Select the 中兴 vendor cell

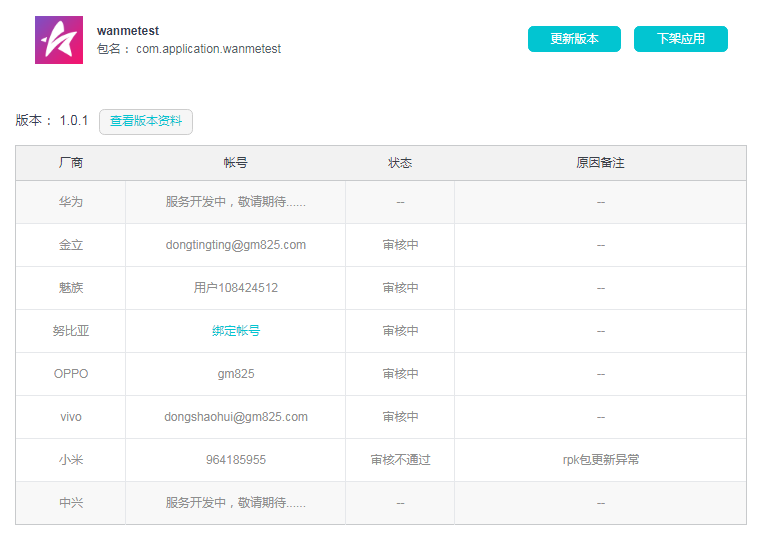(x=71, y=503)
